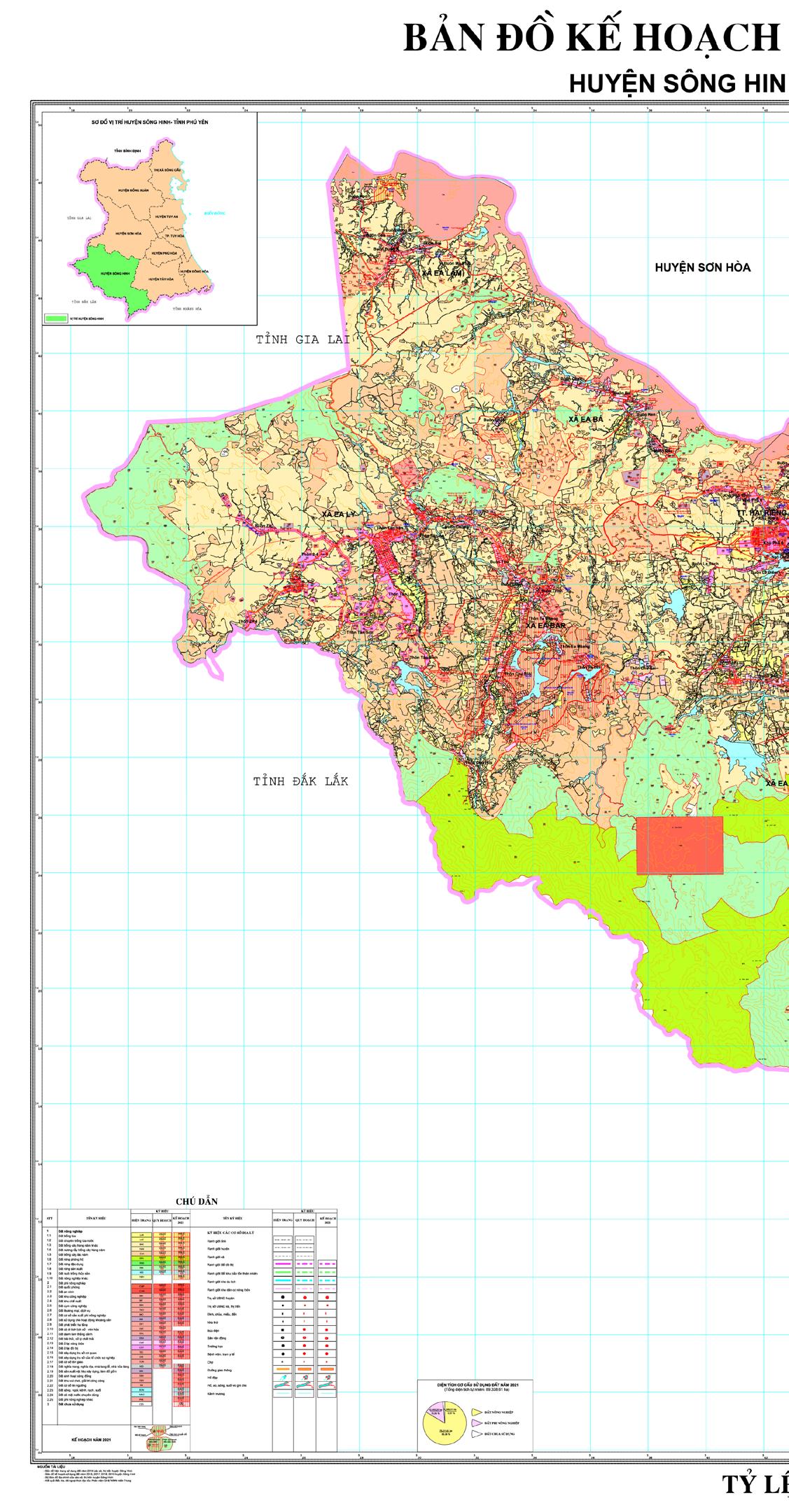This screenshot has height=1512, width=789.
Task: Click the 'KẾ HOẠCH NĂM 2021' legend label
Action: [91, 1439]
